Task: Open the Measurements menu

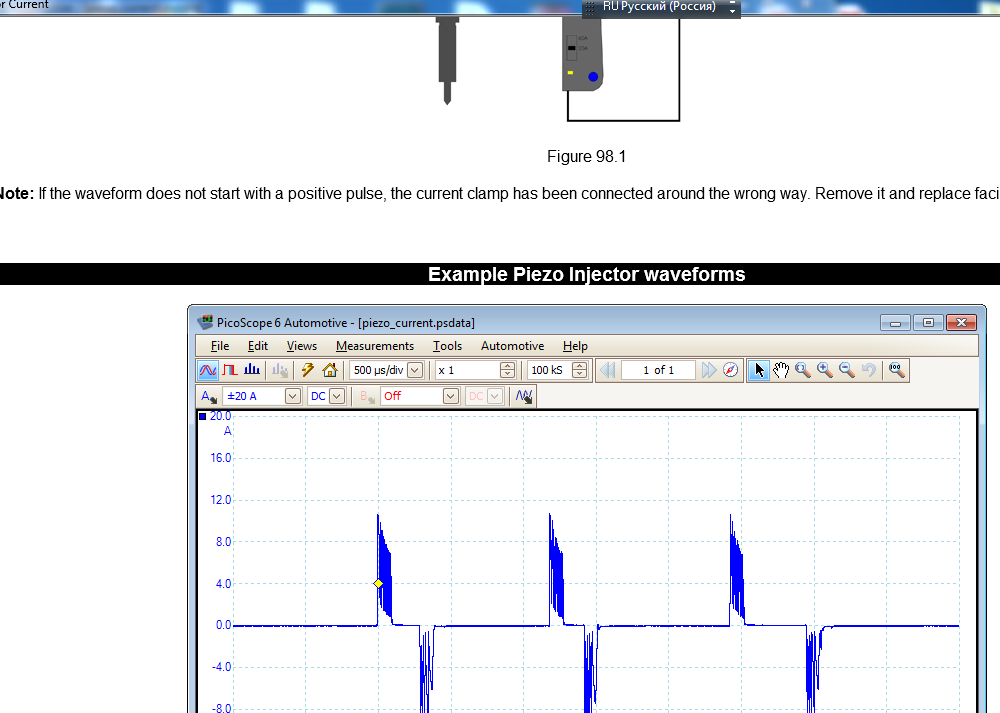Action: tap(374, 346)
